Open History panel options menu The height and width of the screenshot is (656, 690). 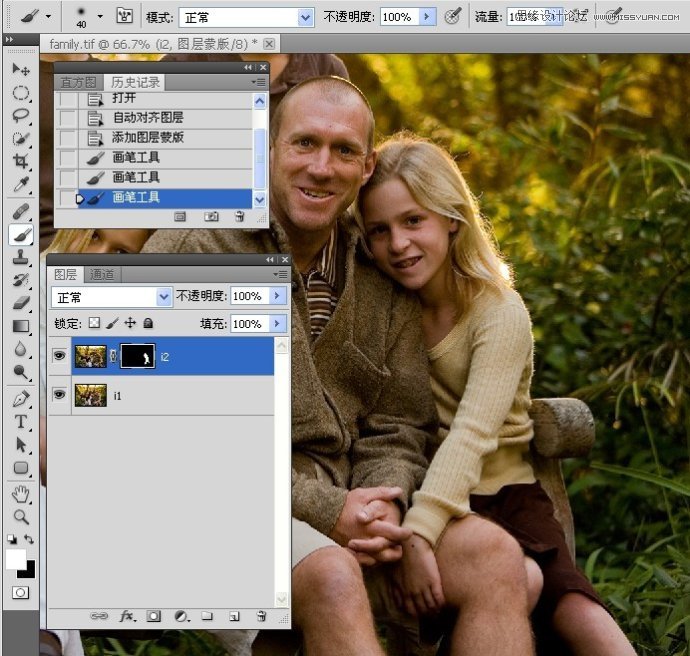pos(259,82)
